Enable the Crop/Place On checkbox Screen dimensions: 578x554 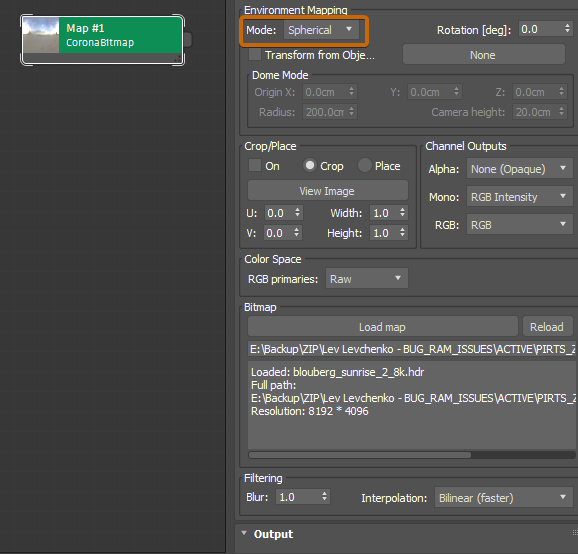click(255, 165)
